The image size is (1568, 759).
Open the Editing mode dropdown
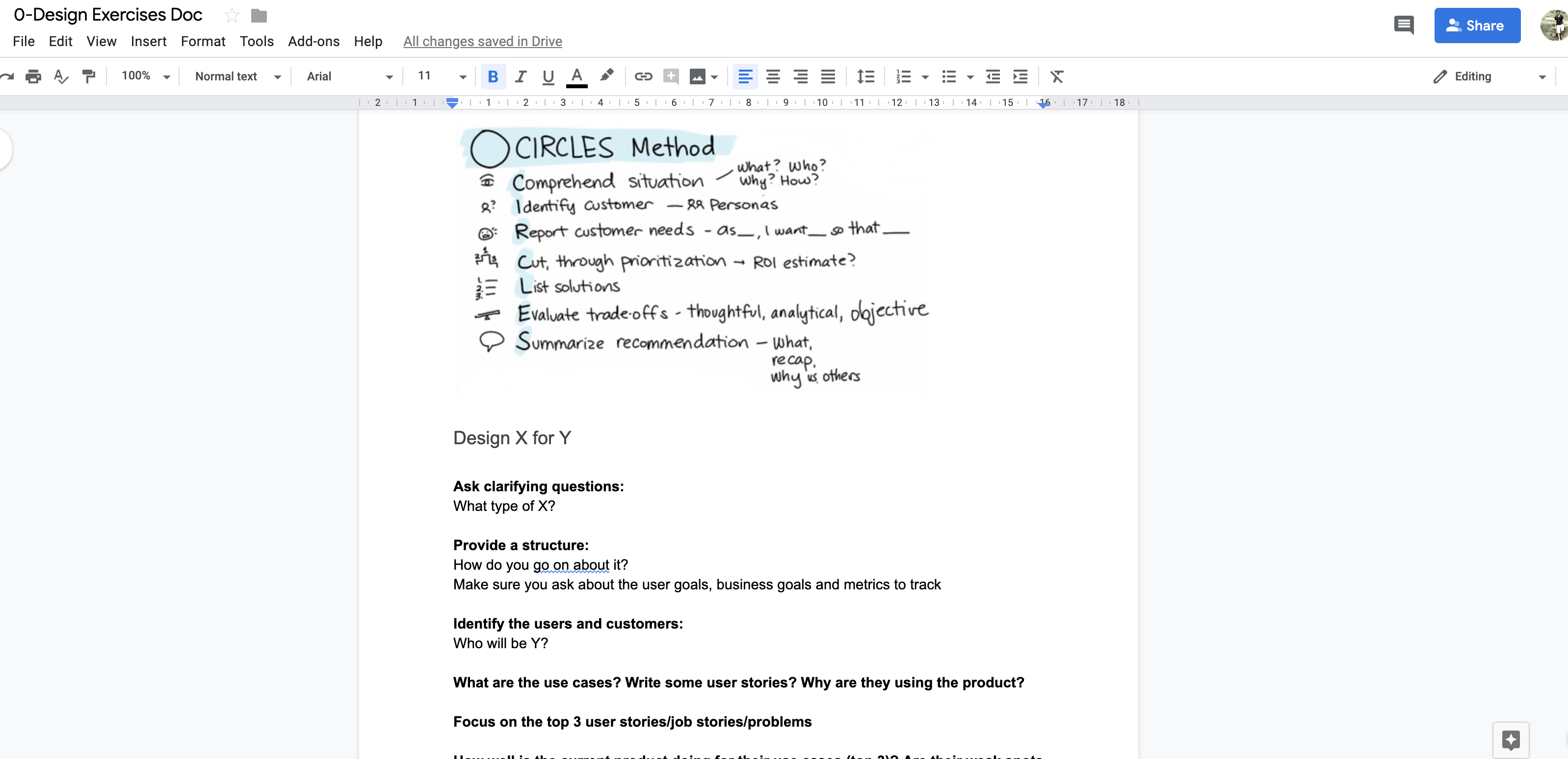(1489, 76)
